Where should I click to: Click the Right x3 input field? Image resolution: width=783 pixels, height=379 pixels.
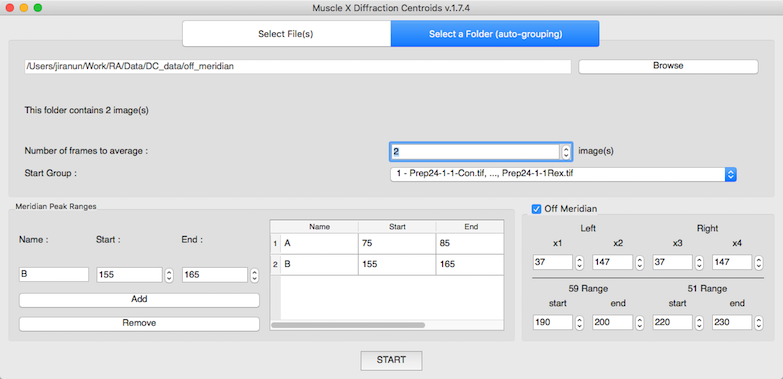[673, 262]
